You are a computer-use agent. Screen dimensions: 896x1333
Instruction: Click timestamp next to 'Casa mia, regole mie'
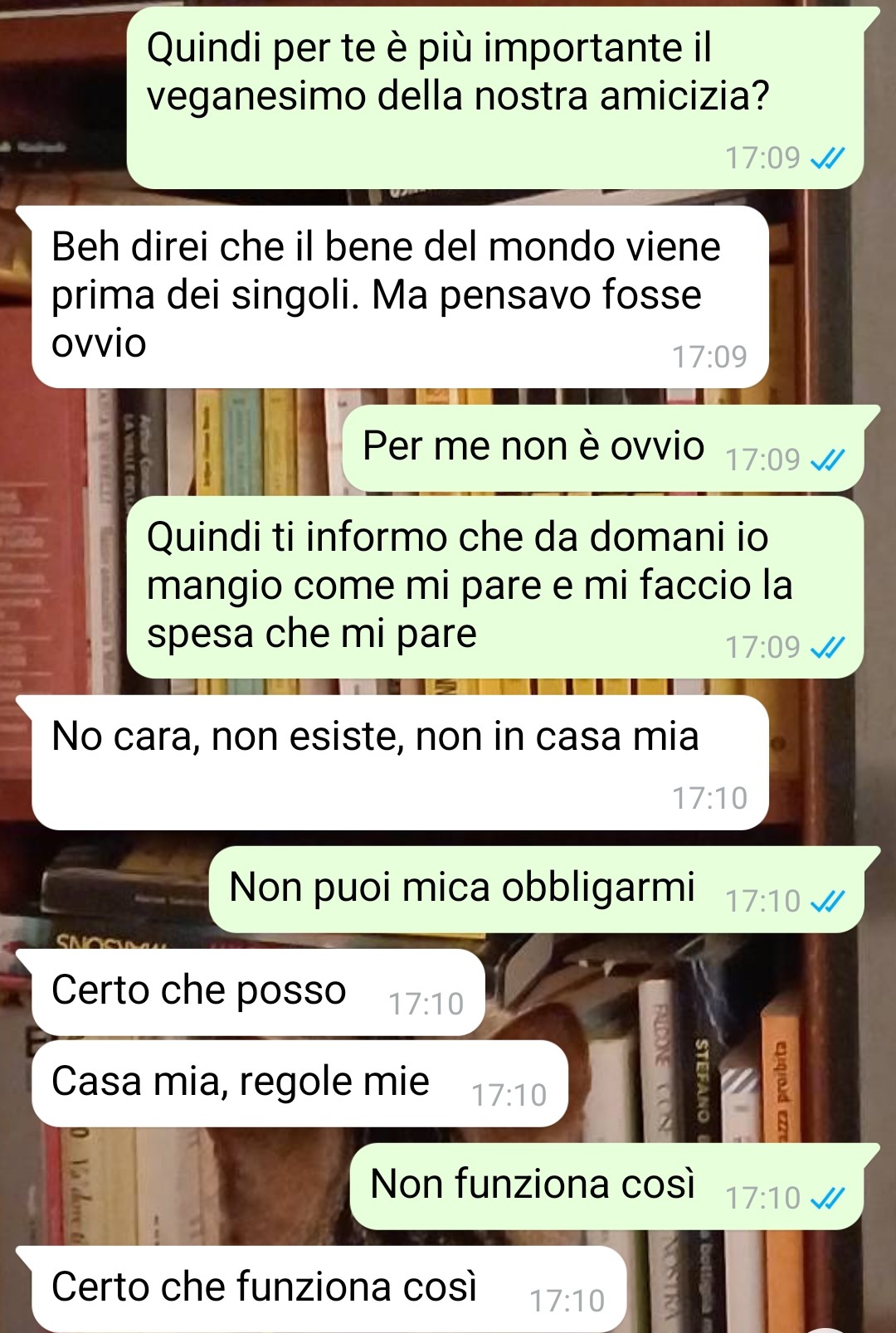click(509, 1095)
